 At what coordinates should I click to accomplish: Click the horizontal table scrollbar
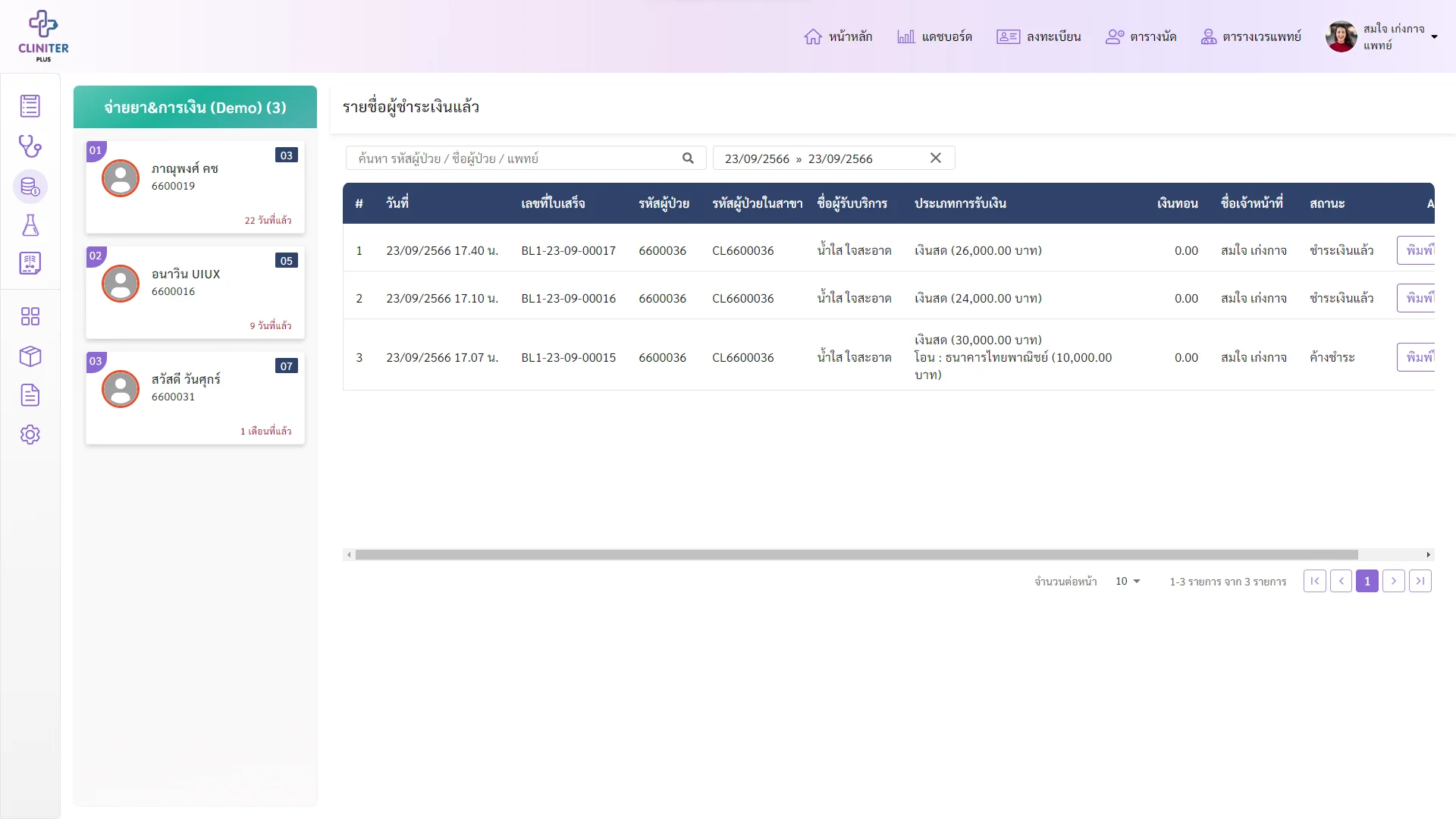point(856,554)
